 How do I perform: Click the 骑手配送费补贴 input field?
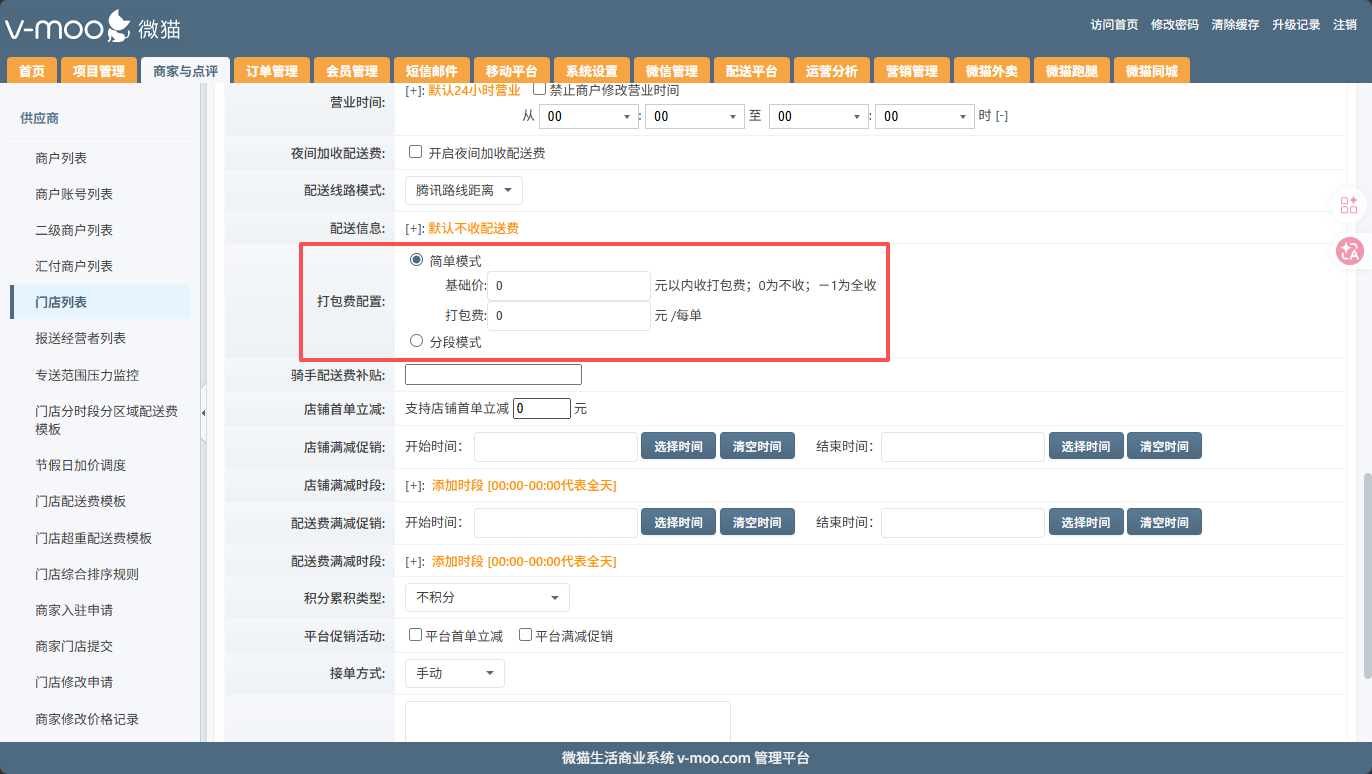pyautogui.click(x=493, y=375)
